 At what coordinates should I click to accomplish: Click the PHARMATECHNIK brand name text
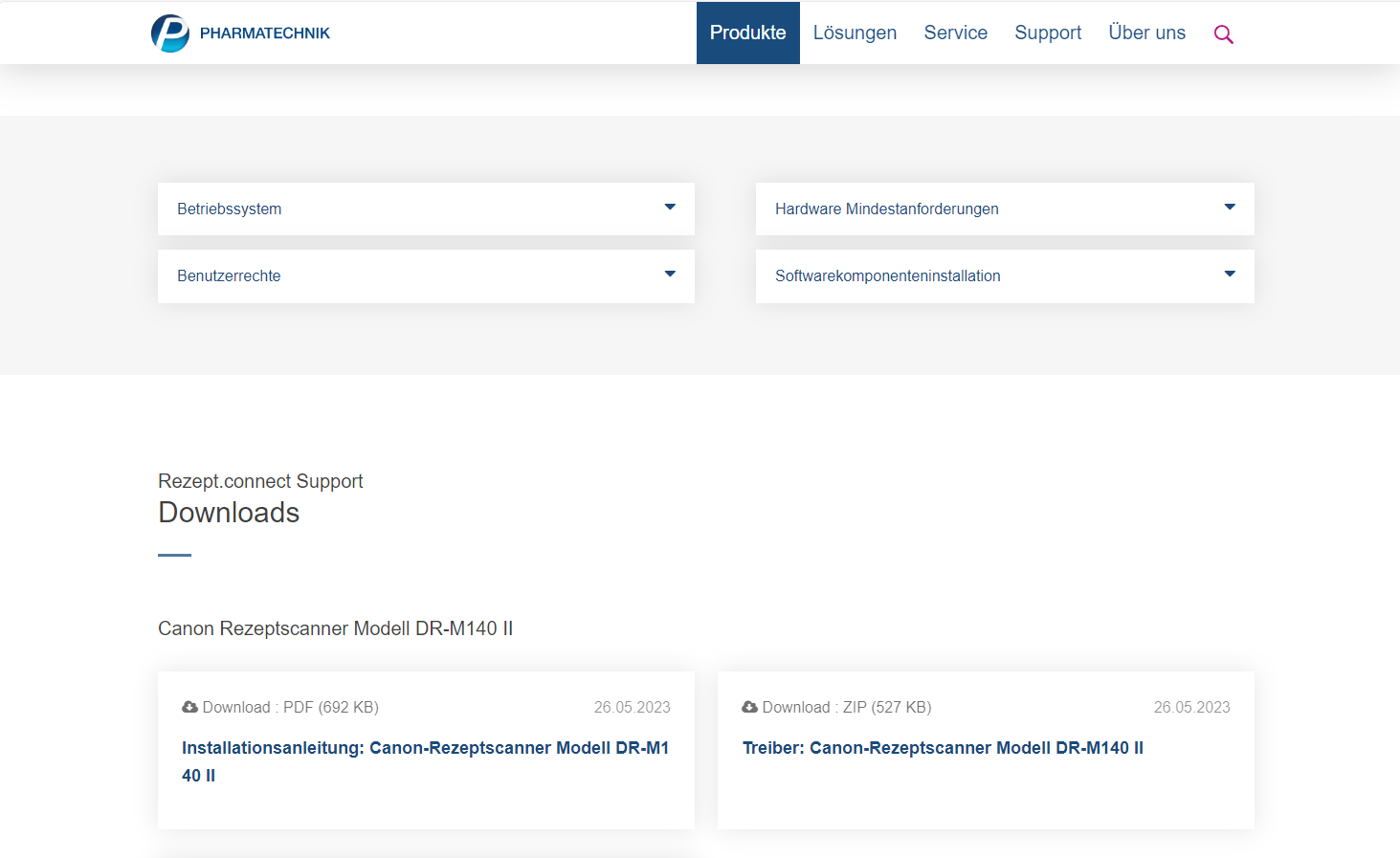pyautogui.click(x=264, y=33)
